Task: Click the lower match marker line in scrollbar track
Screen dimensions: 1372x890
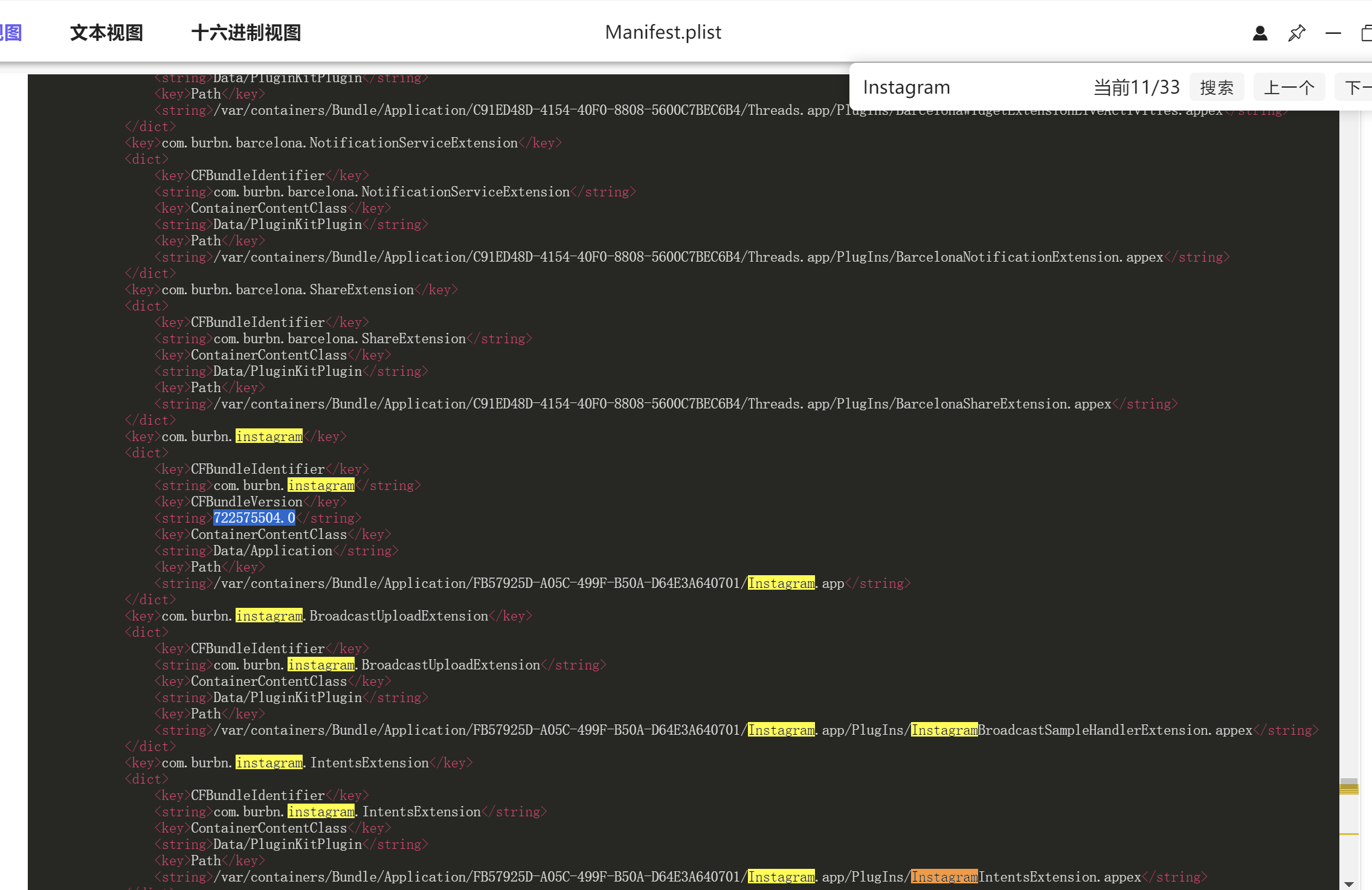Action: (x=1348, y=834)
